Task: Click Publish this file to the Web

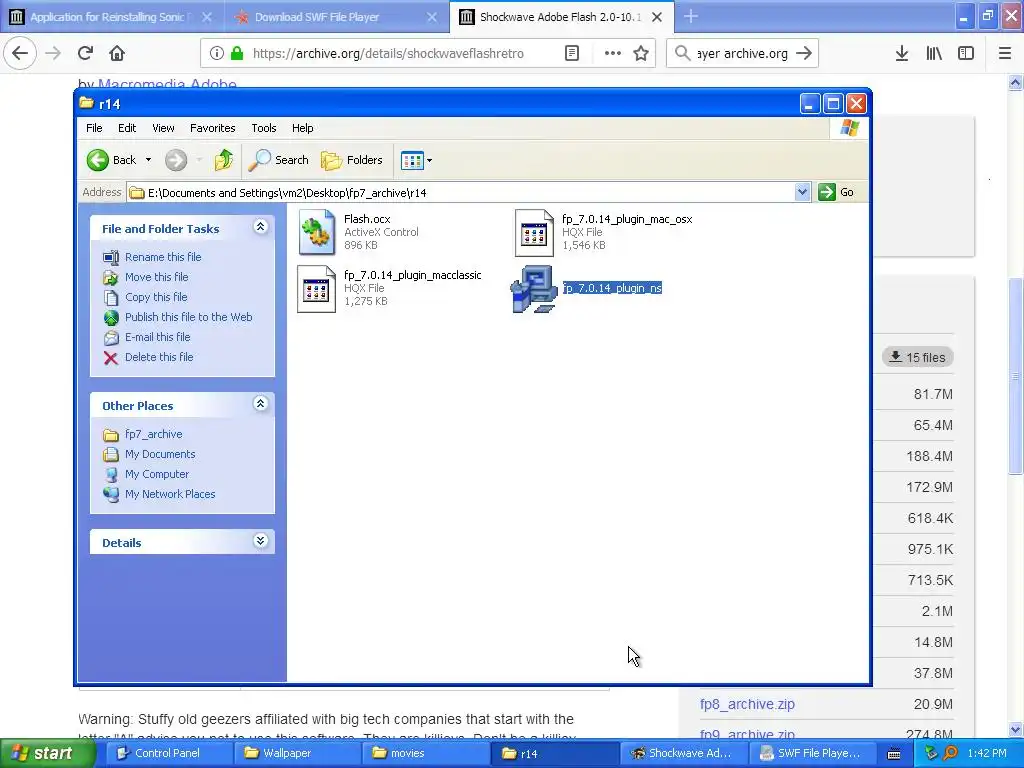Action: point(188,317)
